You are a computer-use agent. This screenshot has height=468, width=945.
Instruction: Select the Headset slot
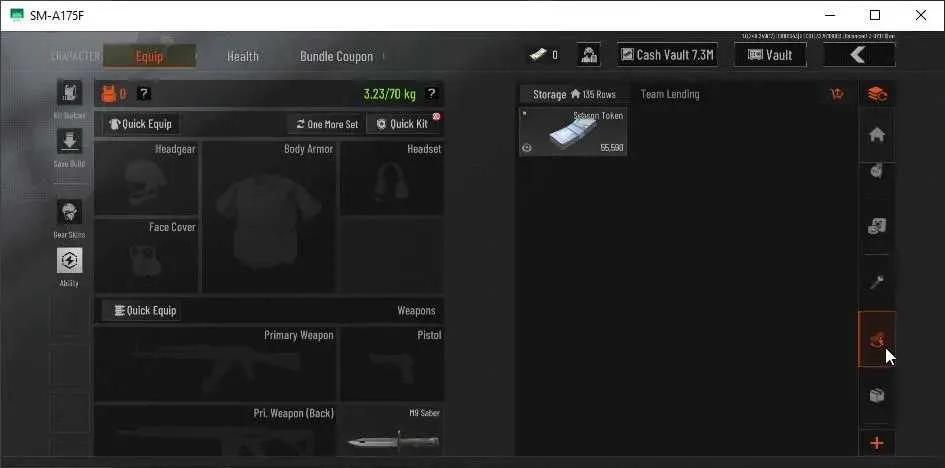pos(392,178)
